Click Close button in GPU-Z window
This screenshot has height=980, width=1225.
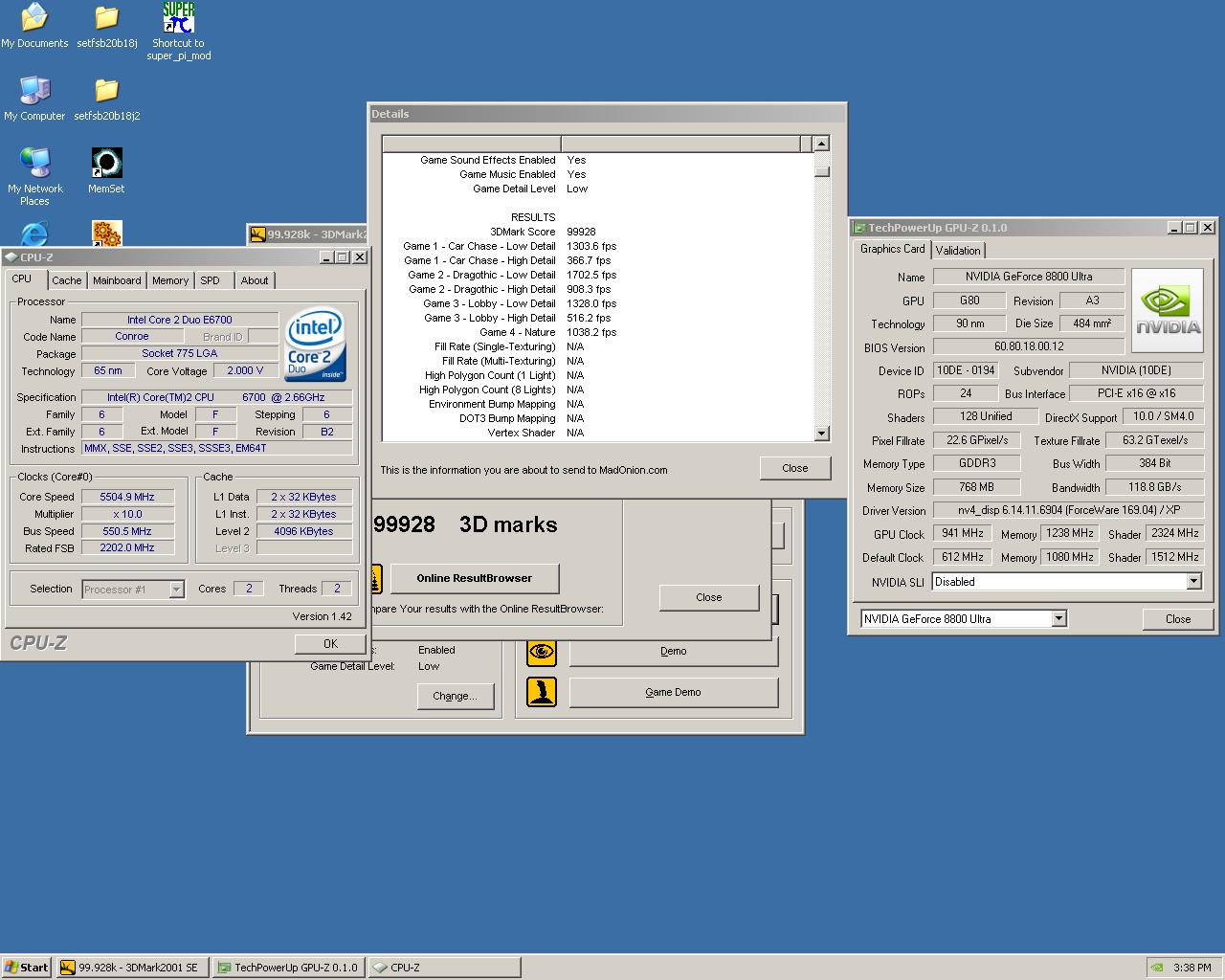click(x=1178, y=619)
